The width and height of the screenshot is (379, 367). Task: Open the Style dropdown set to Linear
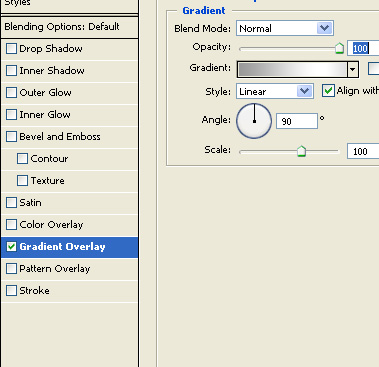click(x=275, y=91)
